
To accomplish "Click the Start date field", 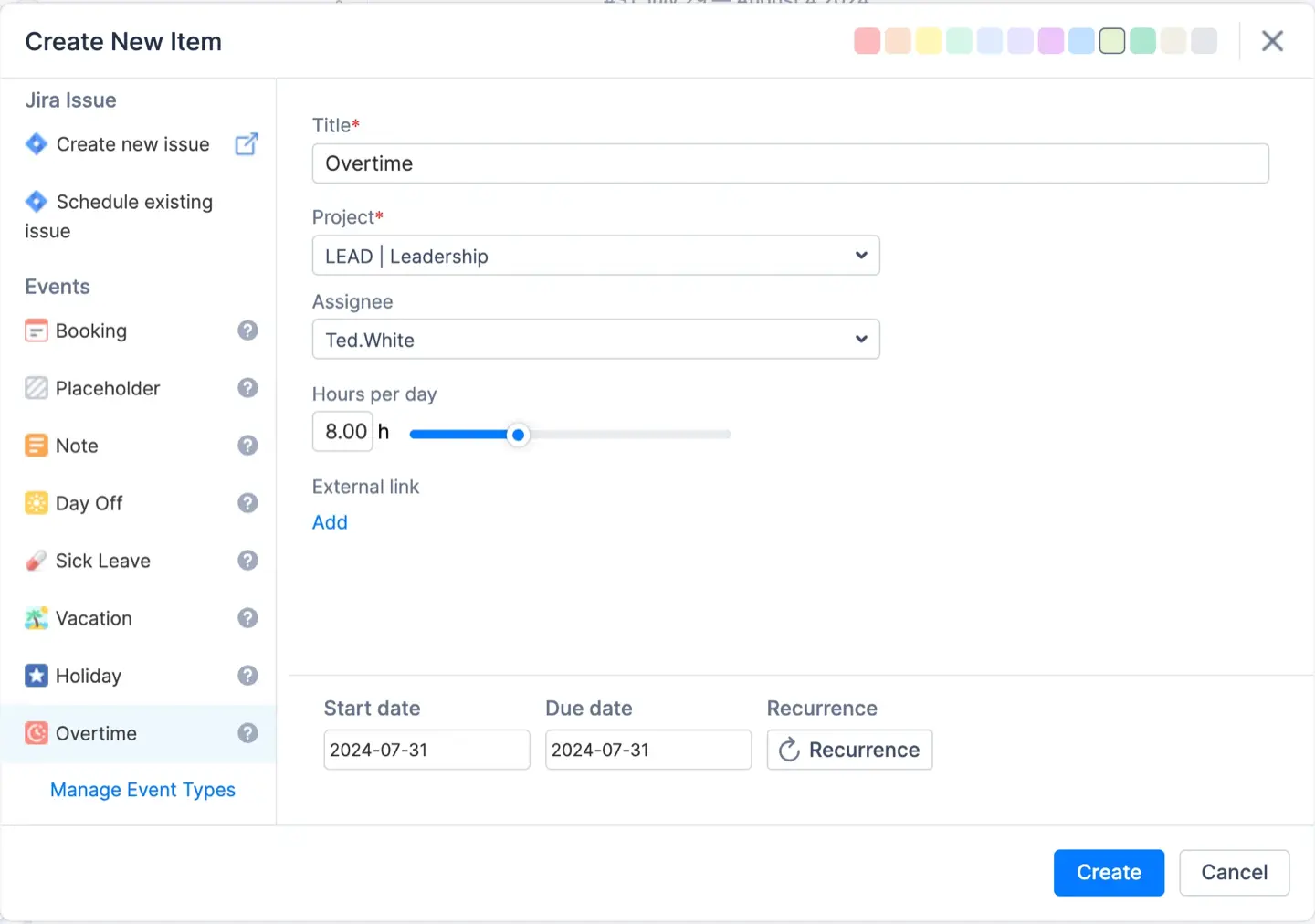I will (426, 750).
